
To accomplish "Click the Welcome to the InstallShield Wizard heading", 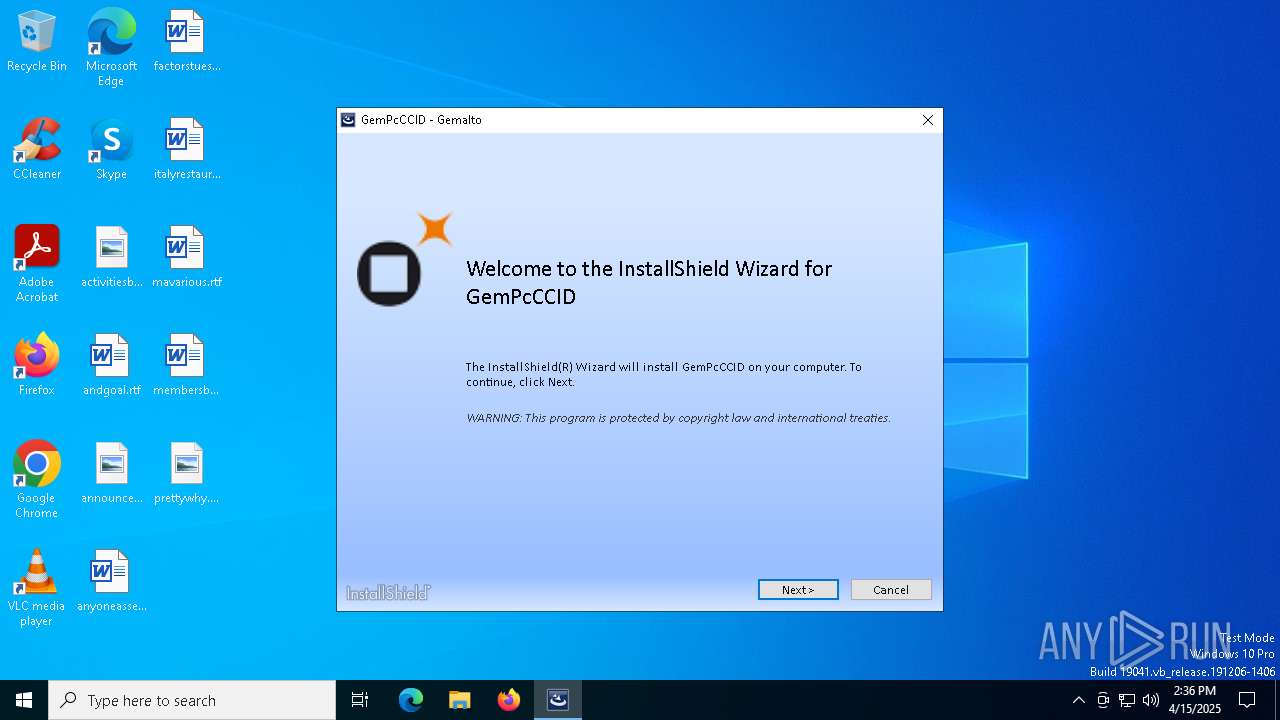I will pyautogui.click(x=649, y=282).
